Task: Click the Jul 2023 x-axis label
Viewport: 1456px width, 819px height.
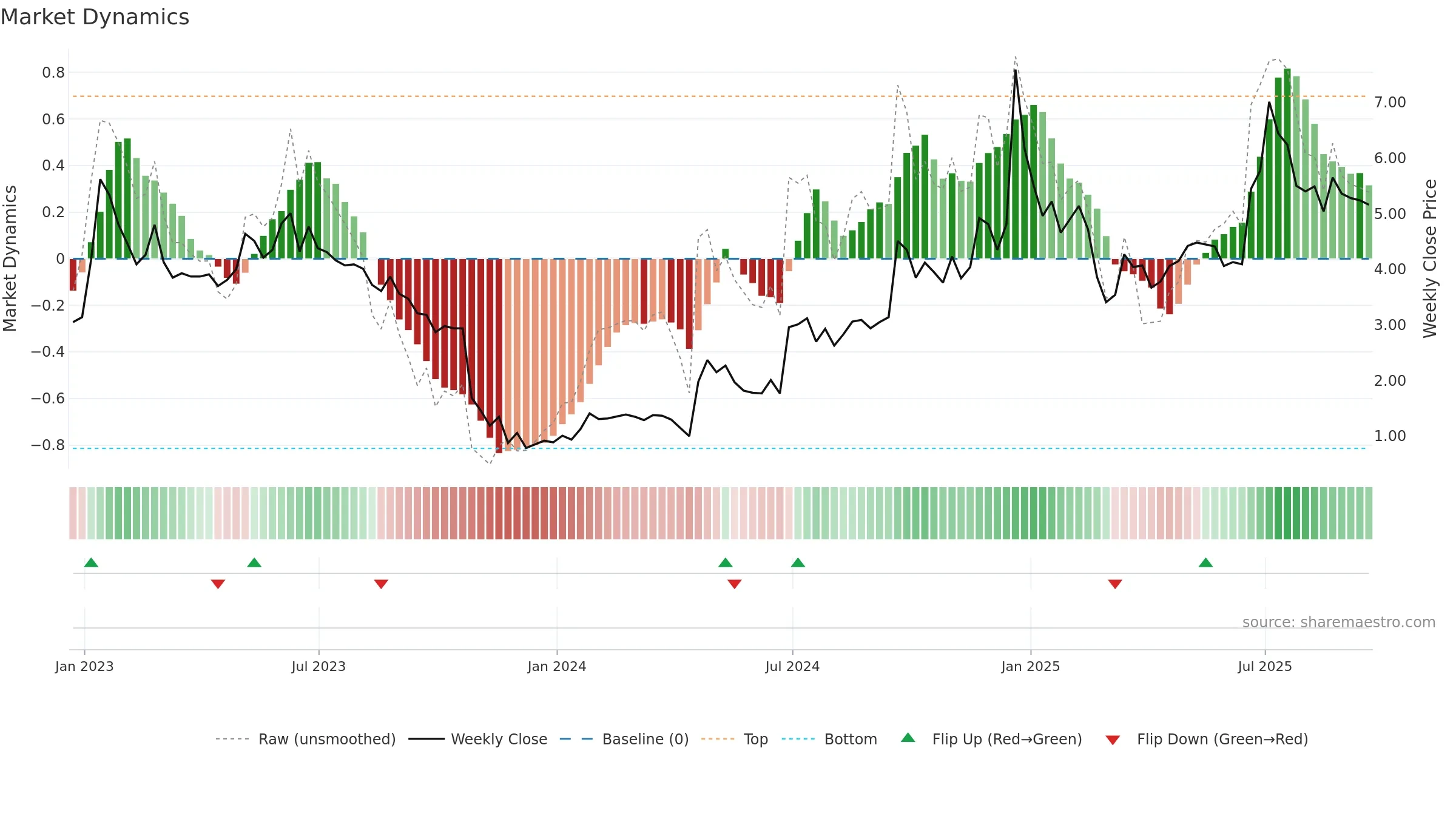Action: pyautogui.click(x=318, y=666)
